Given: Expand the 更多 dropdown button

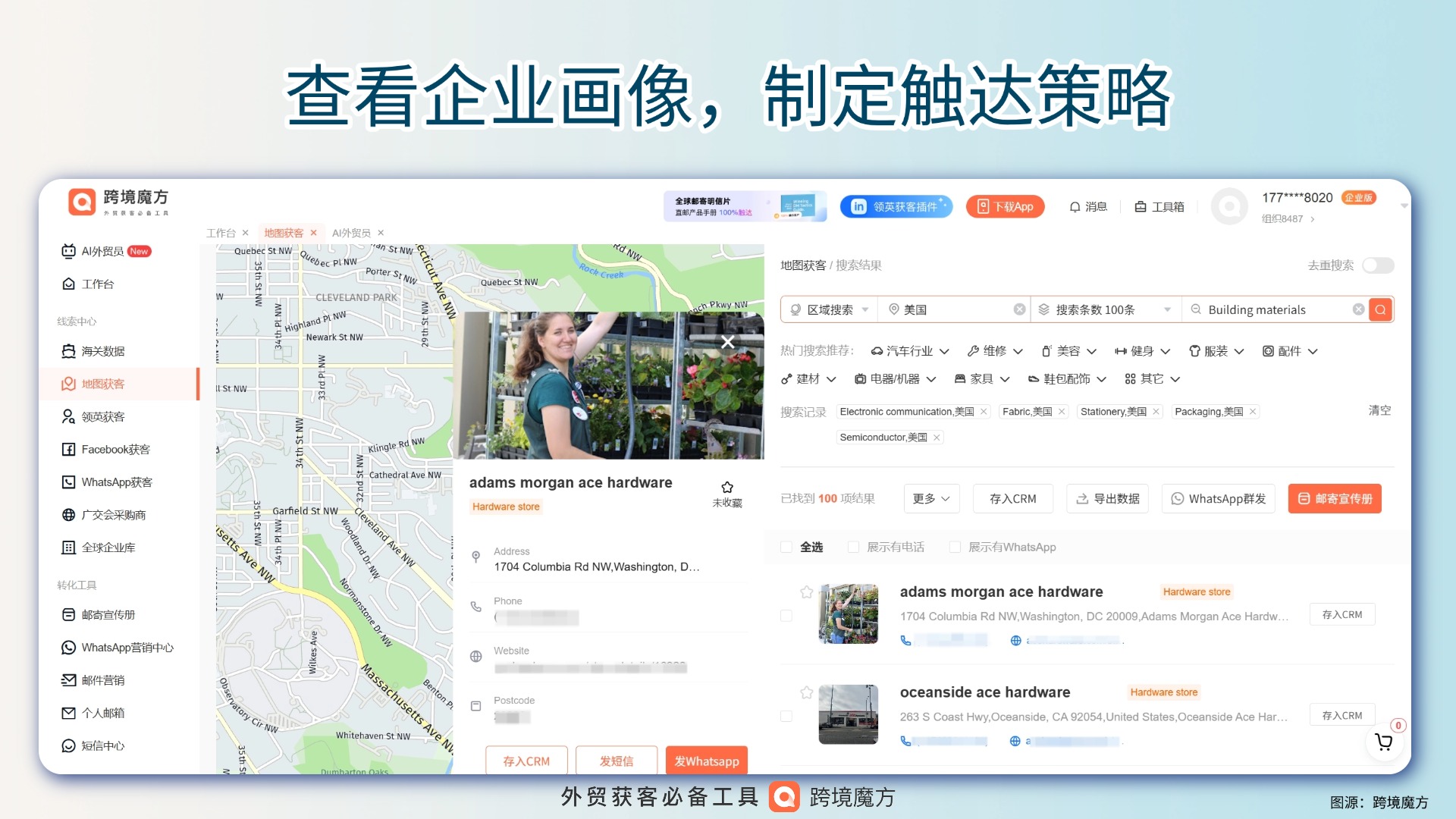Looking at the screenshot, I should (x=931, y=498).
